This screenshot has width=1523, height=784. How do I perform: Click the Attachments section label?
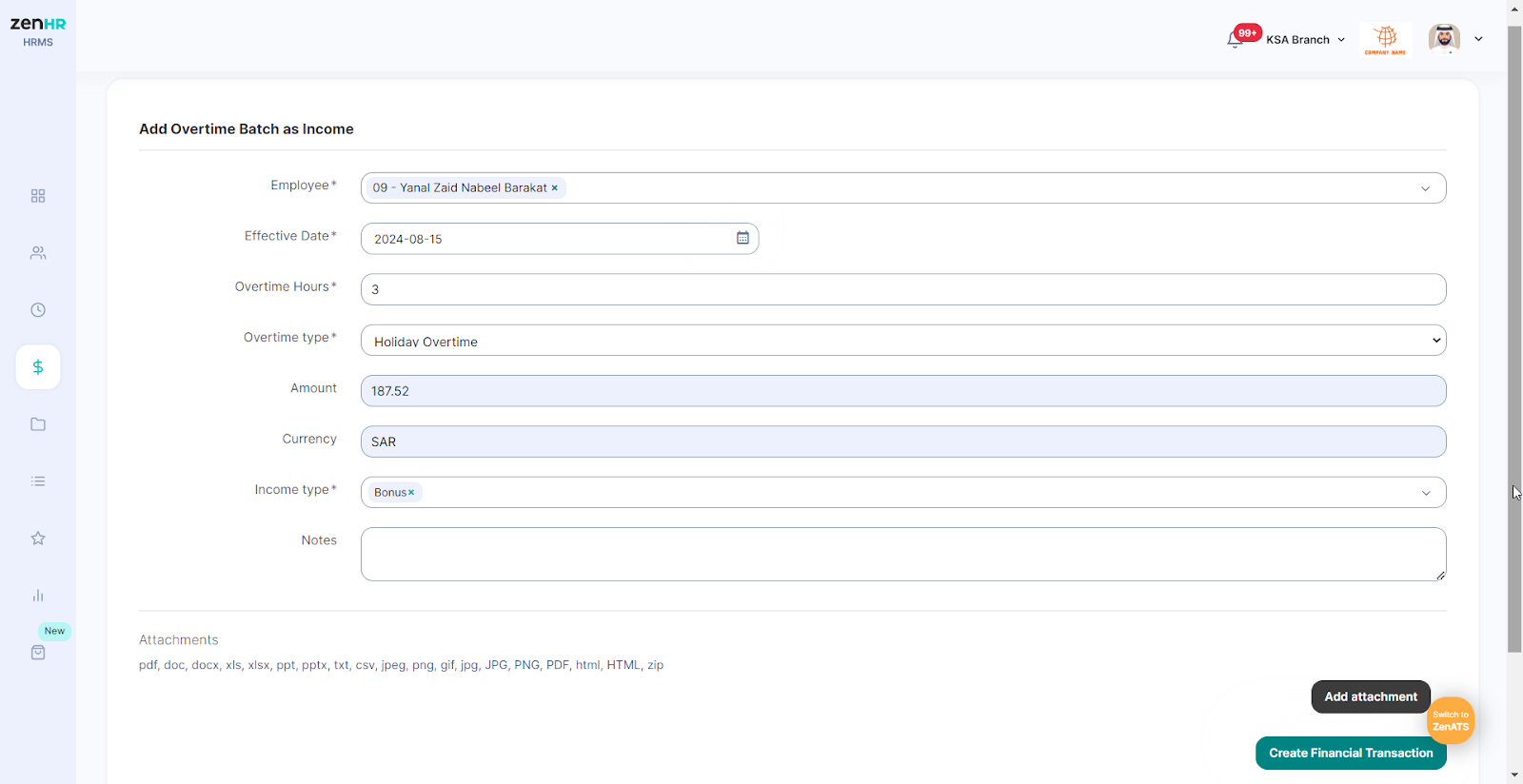click(x=179, y=640)
